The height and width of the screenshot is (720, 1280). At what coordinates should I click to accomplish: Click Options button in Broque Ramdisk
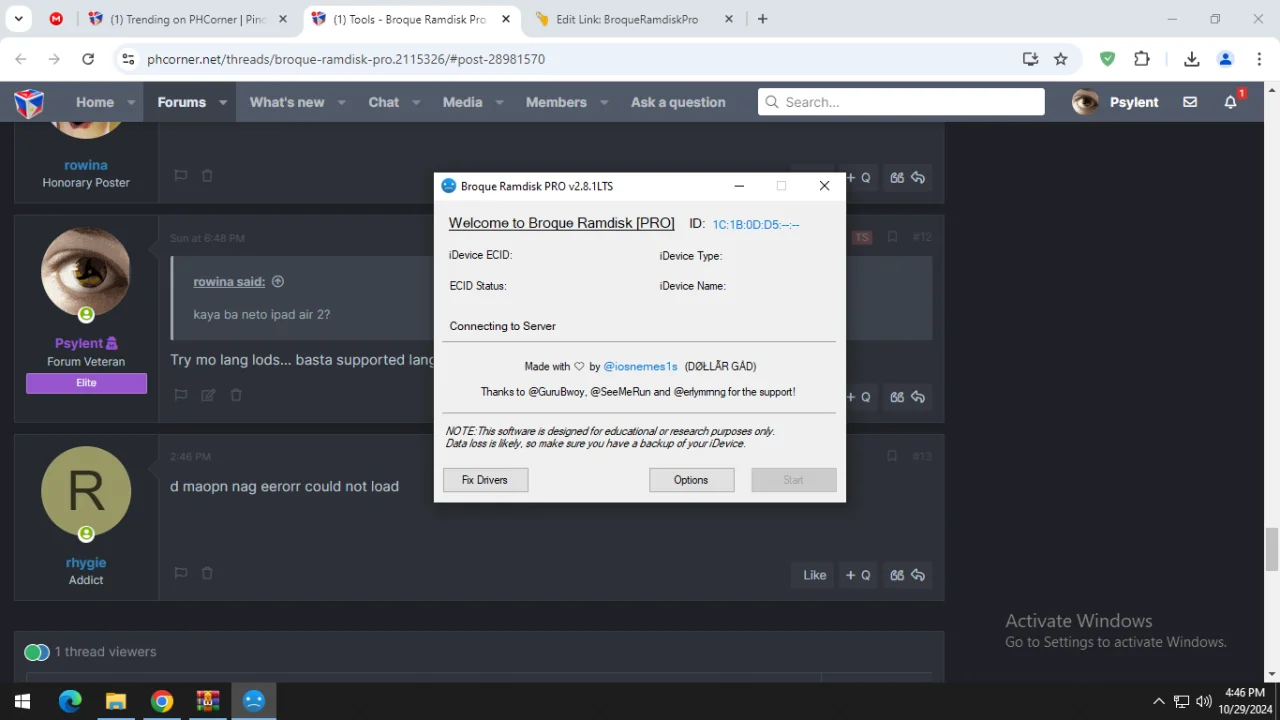691,480
